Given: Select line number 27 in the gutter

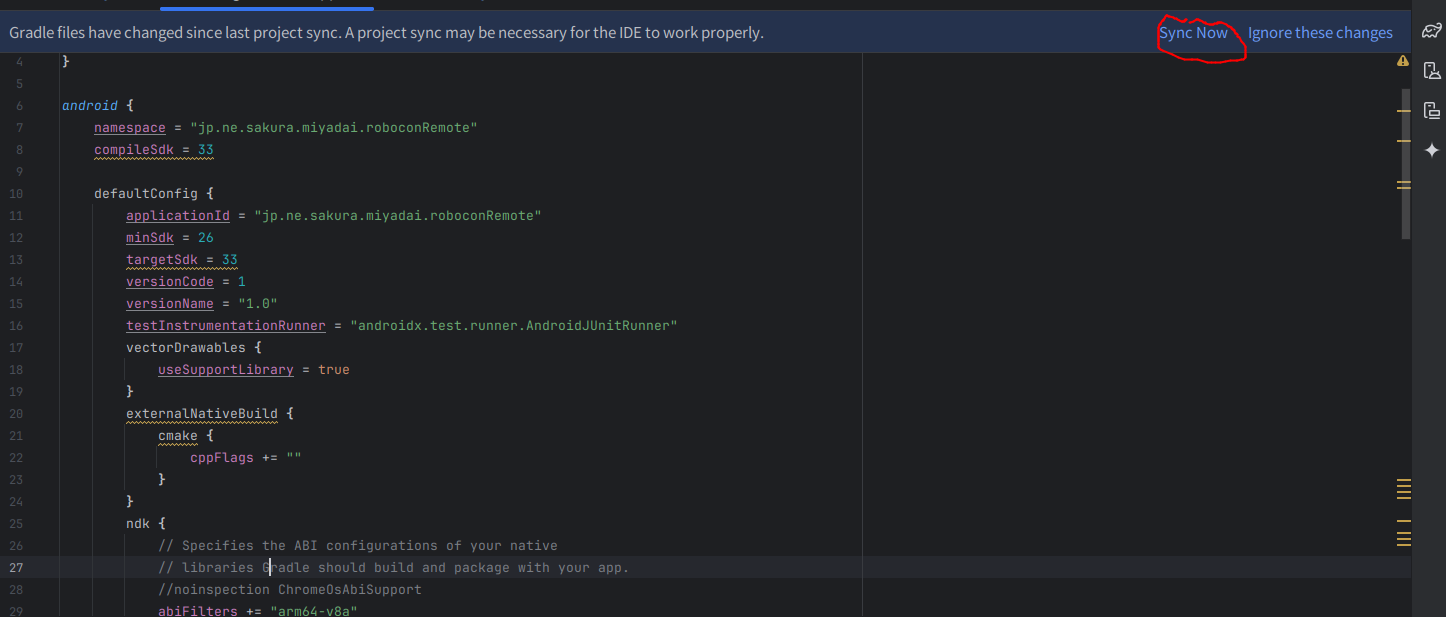Looking at the screenshot, I should [x=16, y=567].
